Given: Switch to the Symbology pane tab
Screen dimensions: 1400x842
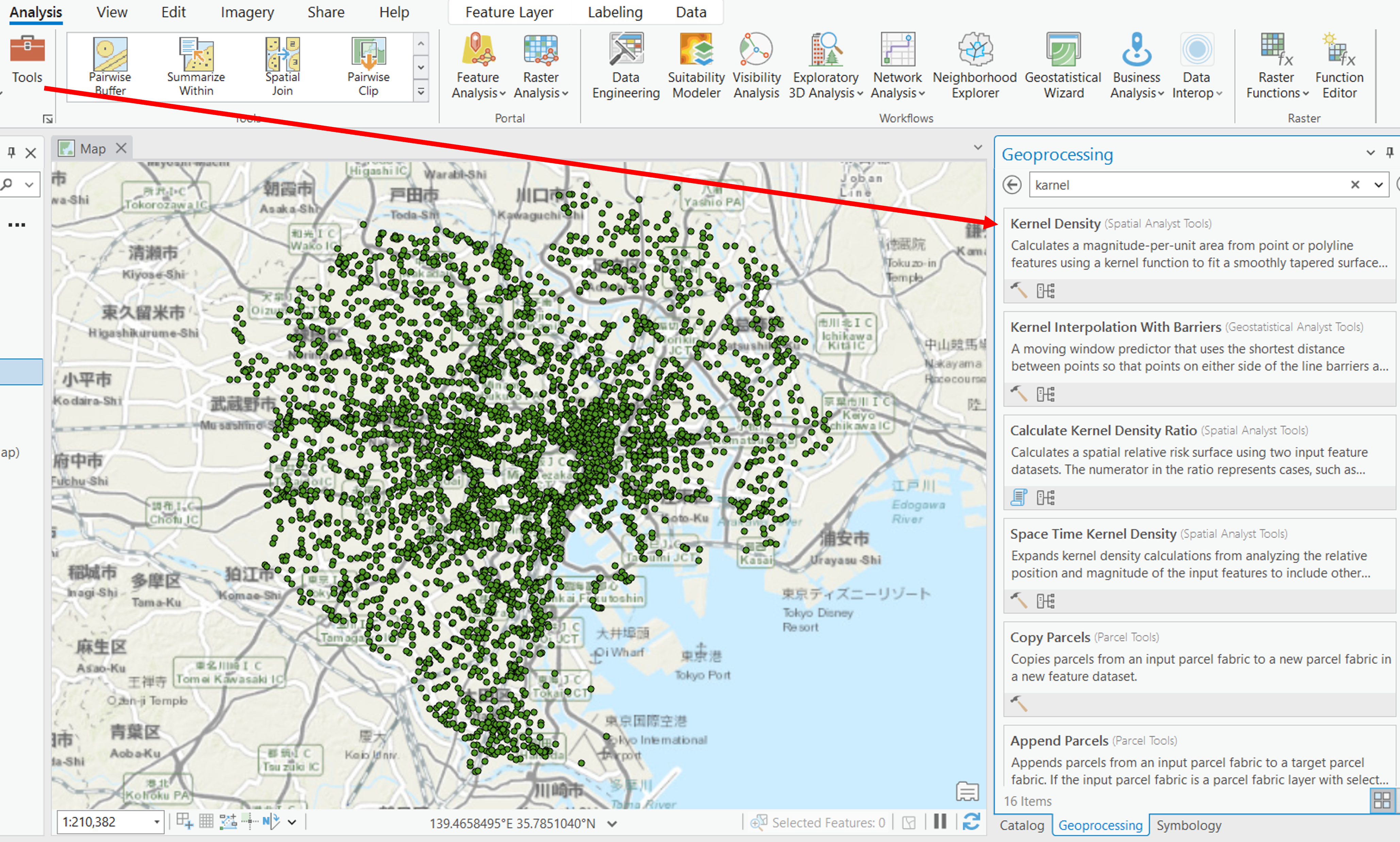Looking at the screenshot, I should click(1189, 826).
